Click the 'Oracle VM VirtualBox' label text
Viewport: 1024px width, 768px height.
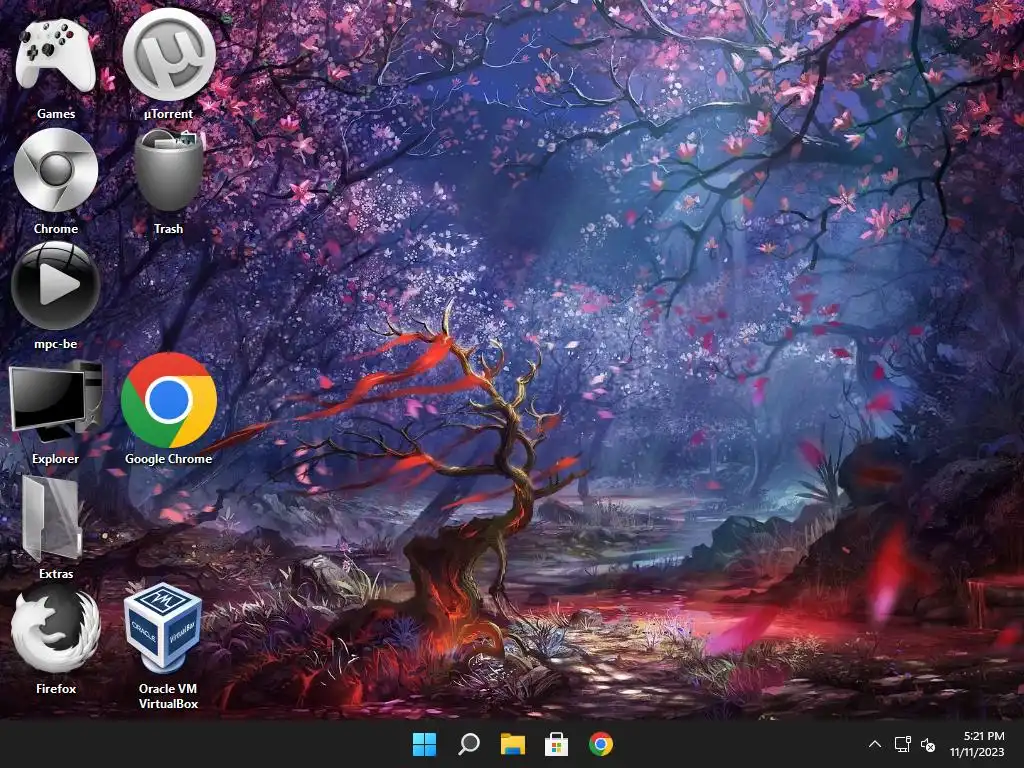[168, 696]
